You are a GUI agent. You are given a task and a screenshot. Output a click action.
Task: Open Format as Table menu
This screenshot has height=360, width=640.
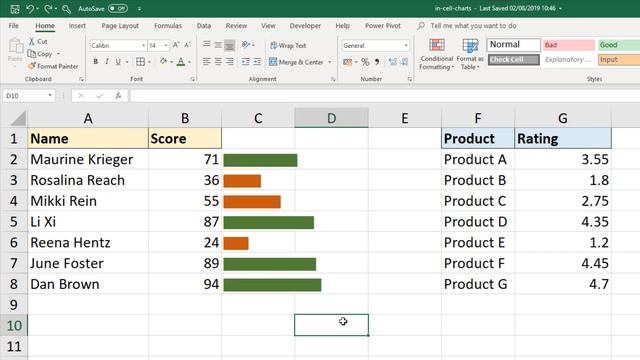coord(470,54)
